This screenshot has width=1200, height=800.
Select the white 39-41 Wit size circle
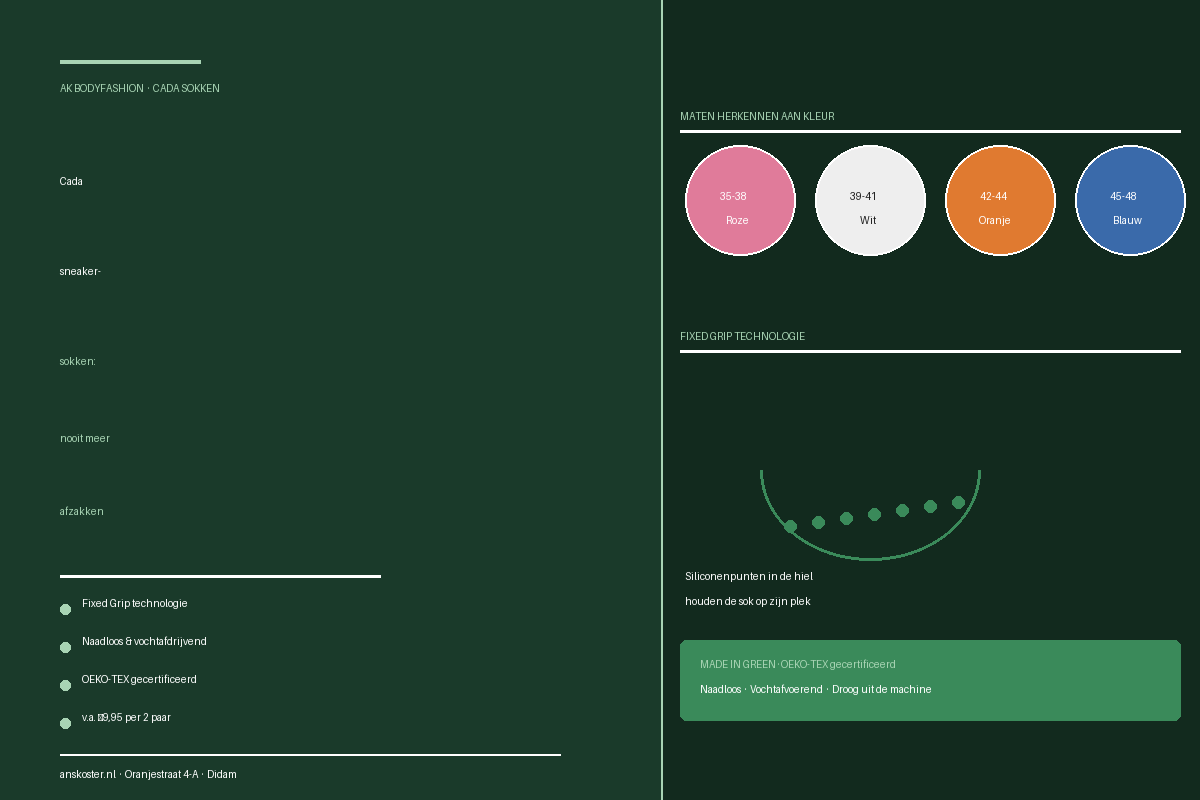tap(870, 200)
